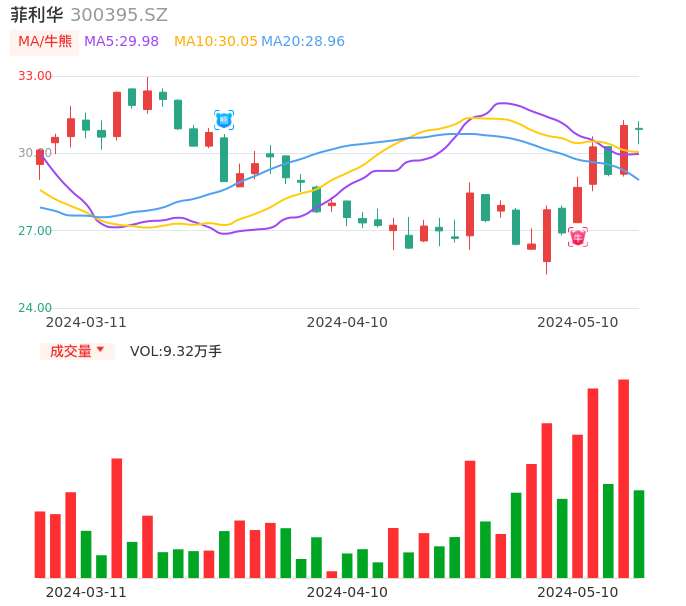Click the 27.00 price axis label

coord(36,231)
